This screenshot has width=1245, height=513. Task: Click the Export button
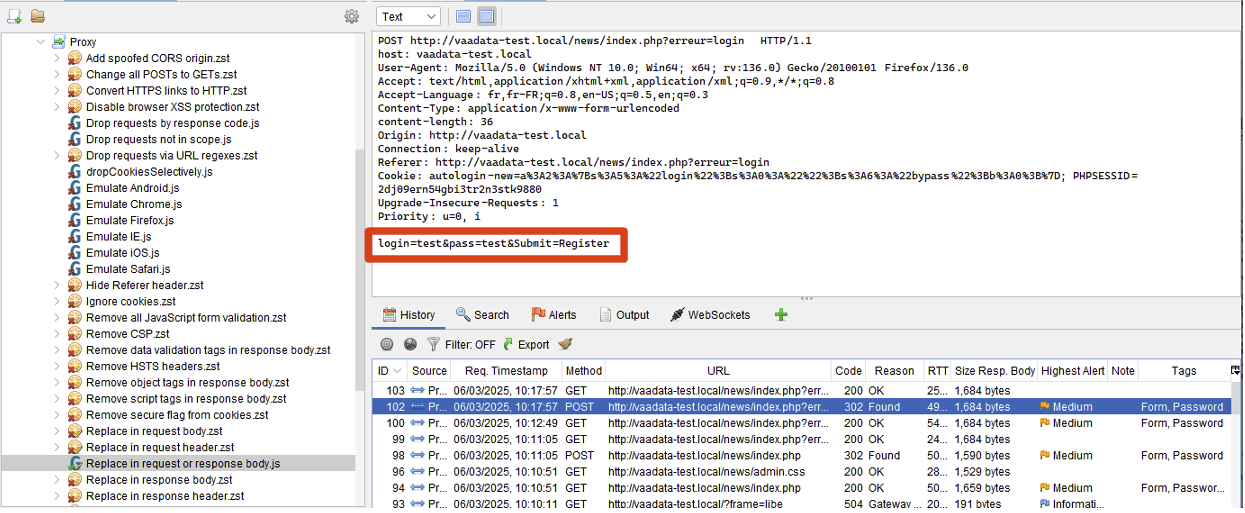pyautogui.click(x=525, y=344)
